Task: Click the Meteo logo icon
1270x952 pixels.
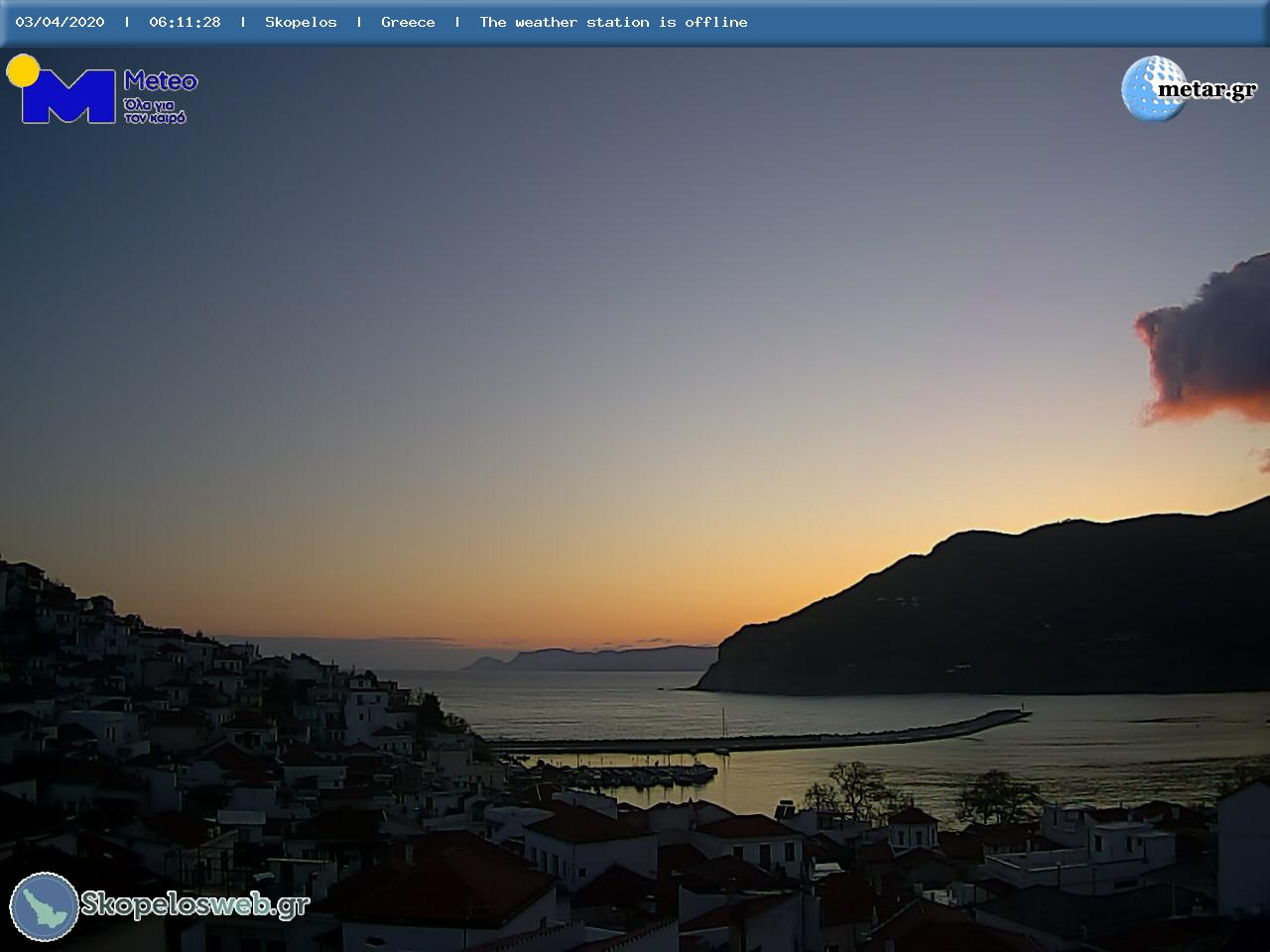Action: coord(62,89)
